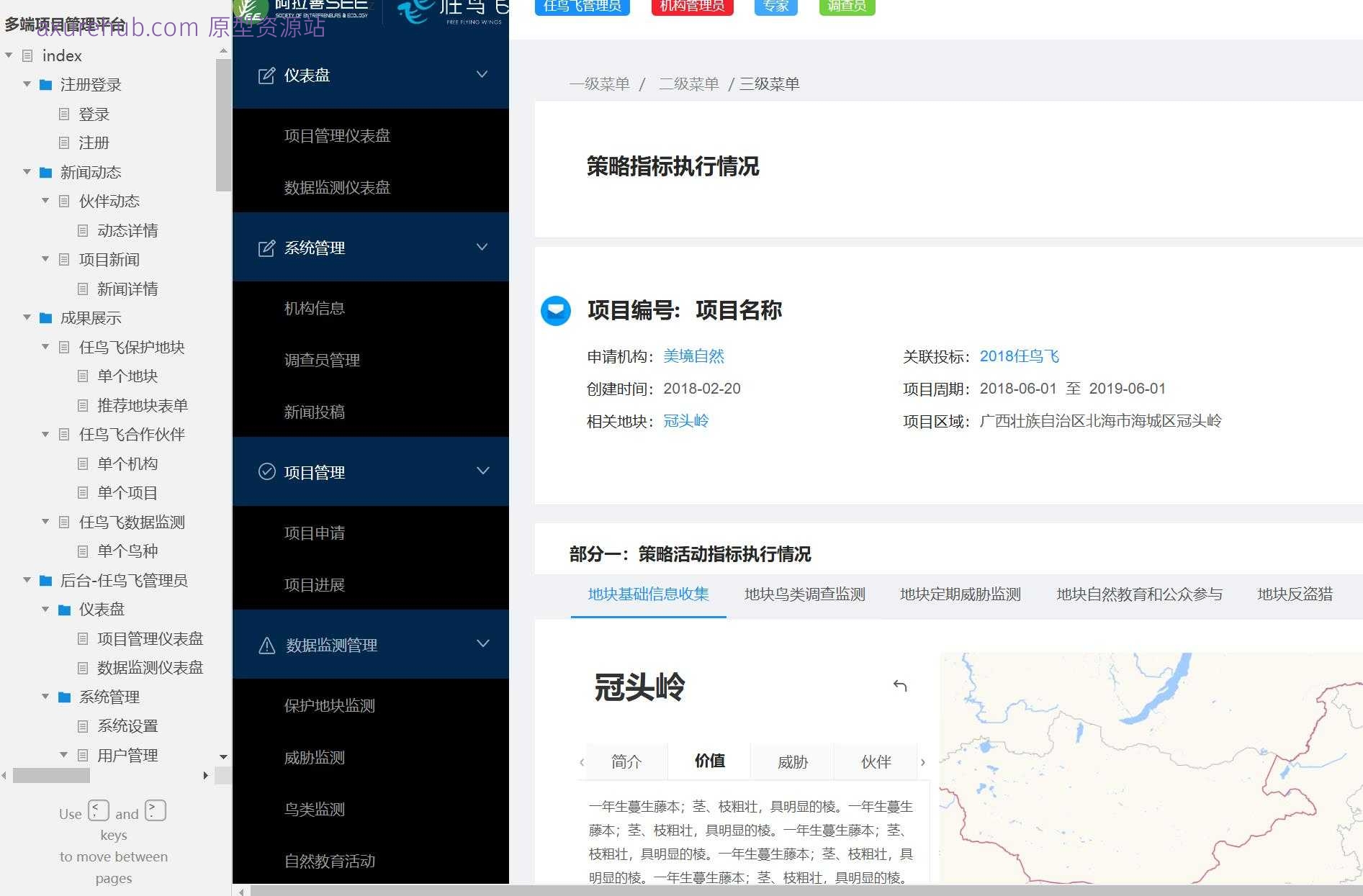The height and width of the screenshot is (896, 1363).
Task: Select the 仪表盘 pencil icon in sidebar
Action: click(x=266, y=75)
